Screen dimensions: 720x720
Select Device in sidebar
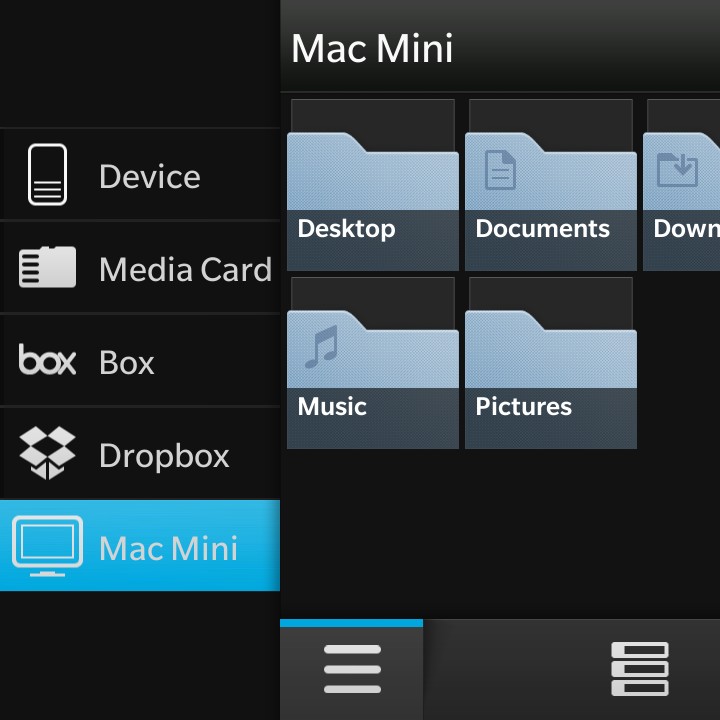pos(140,174)
